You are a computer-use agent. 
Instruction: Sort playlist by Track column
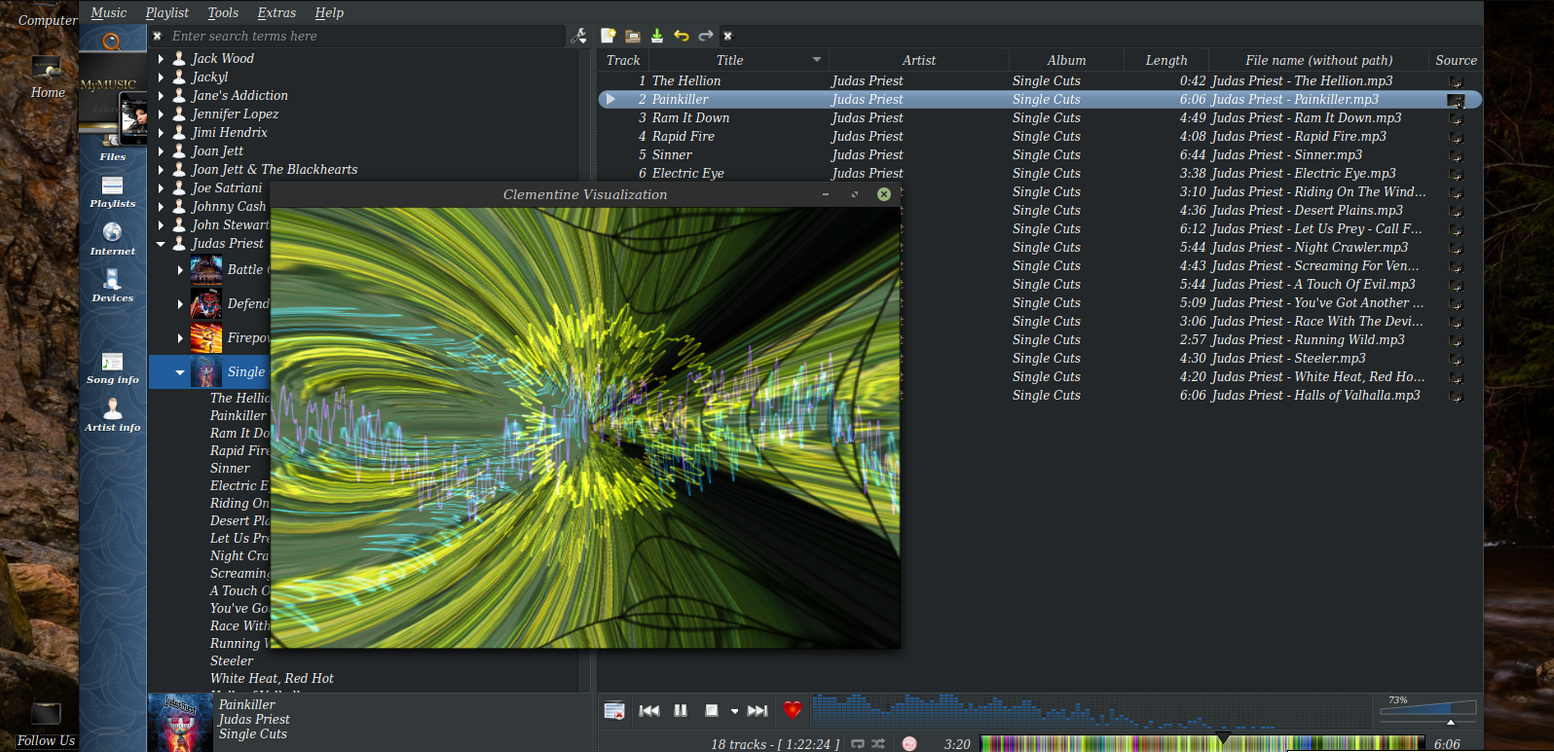coord(623,60)
